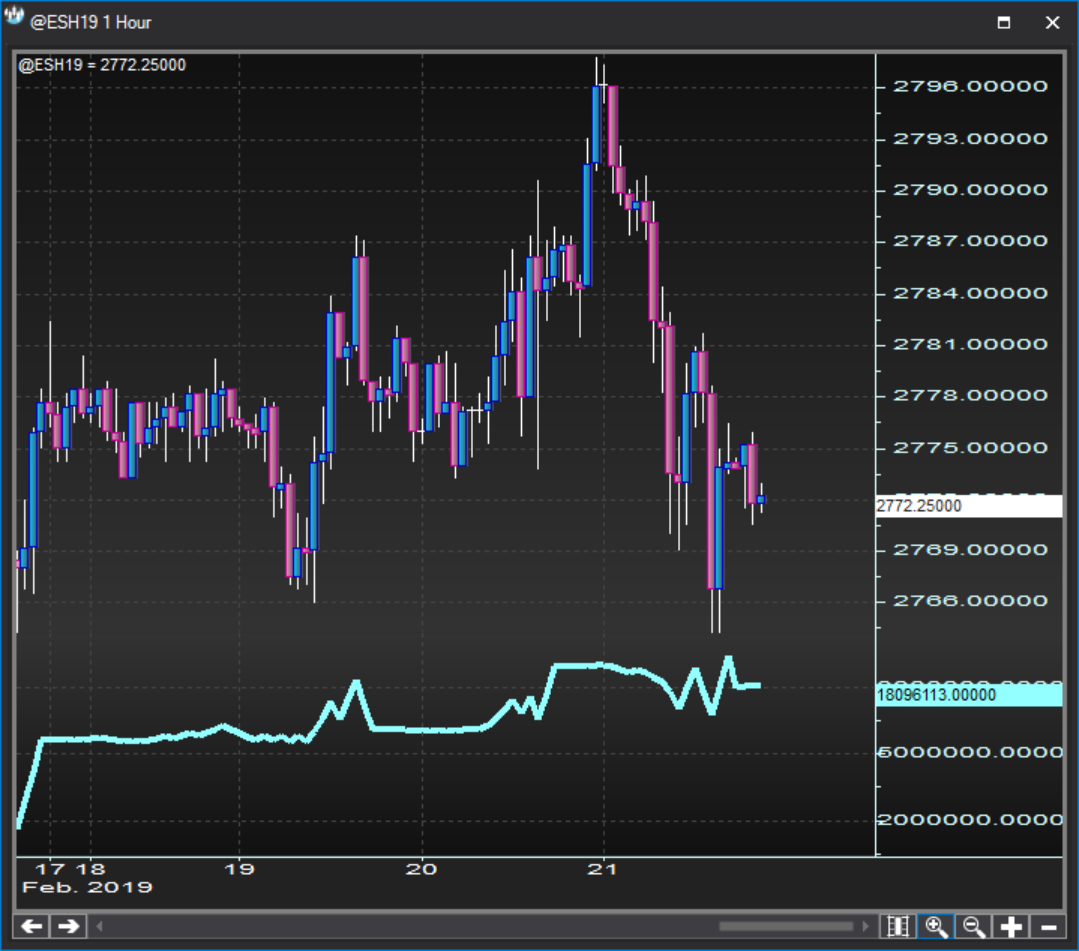Image resolution: width=1079 pixels, height=951 pixels.
Task: Click the @ESH19 = 2772.25000 chart legend
Action: (x=102, y=65)
